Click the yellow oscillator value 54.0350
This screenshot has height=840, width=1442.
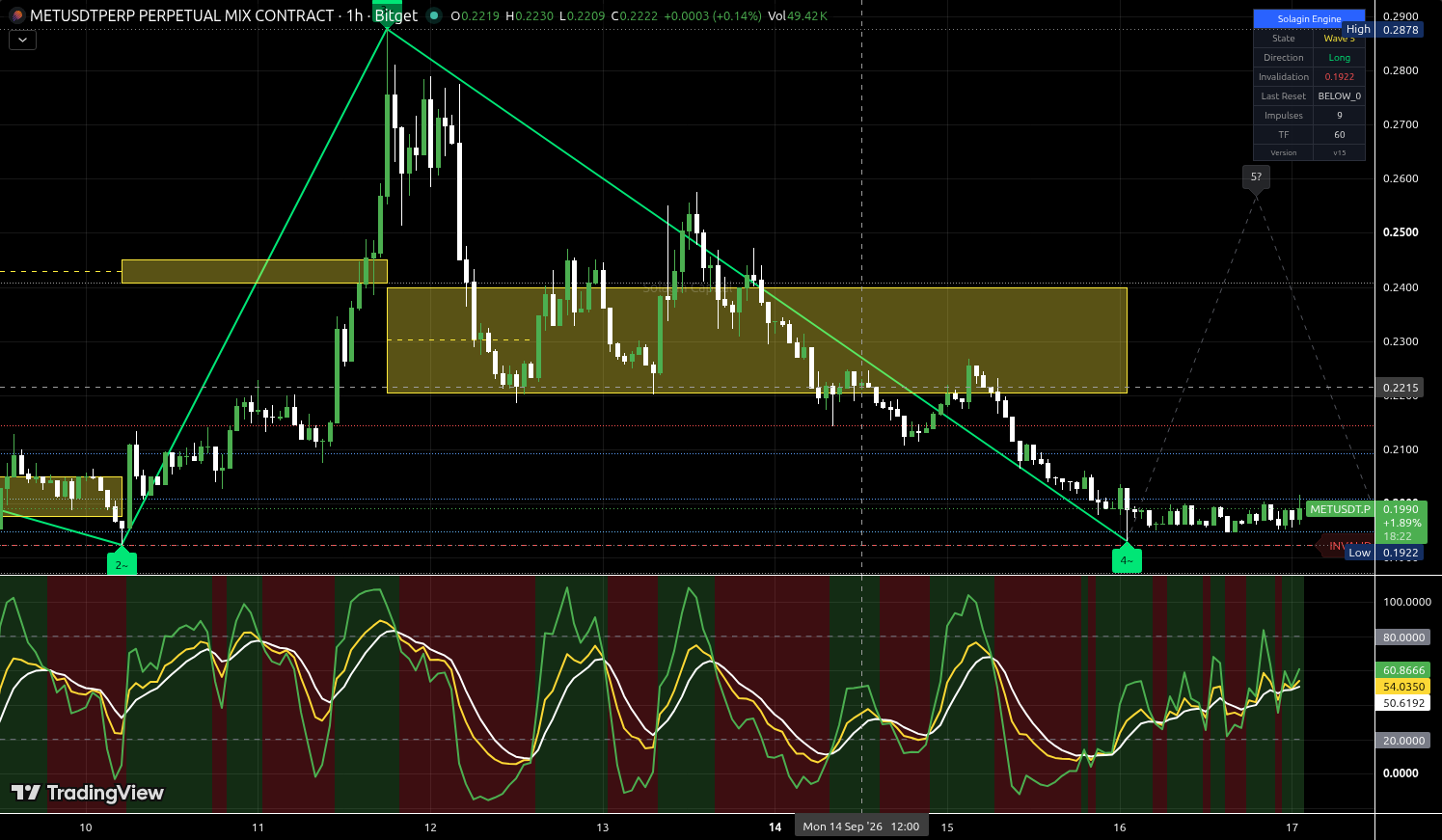1403,687
